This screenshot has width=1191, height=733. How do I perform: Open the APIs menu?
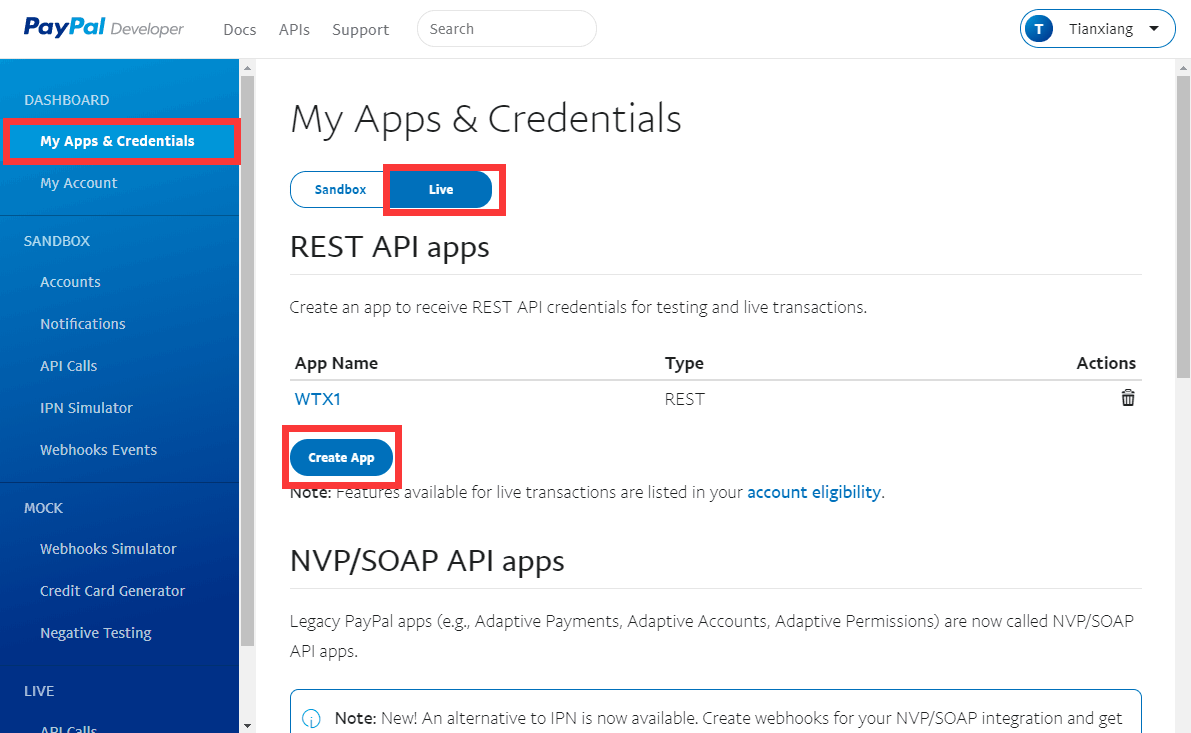tap(294, 30)
